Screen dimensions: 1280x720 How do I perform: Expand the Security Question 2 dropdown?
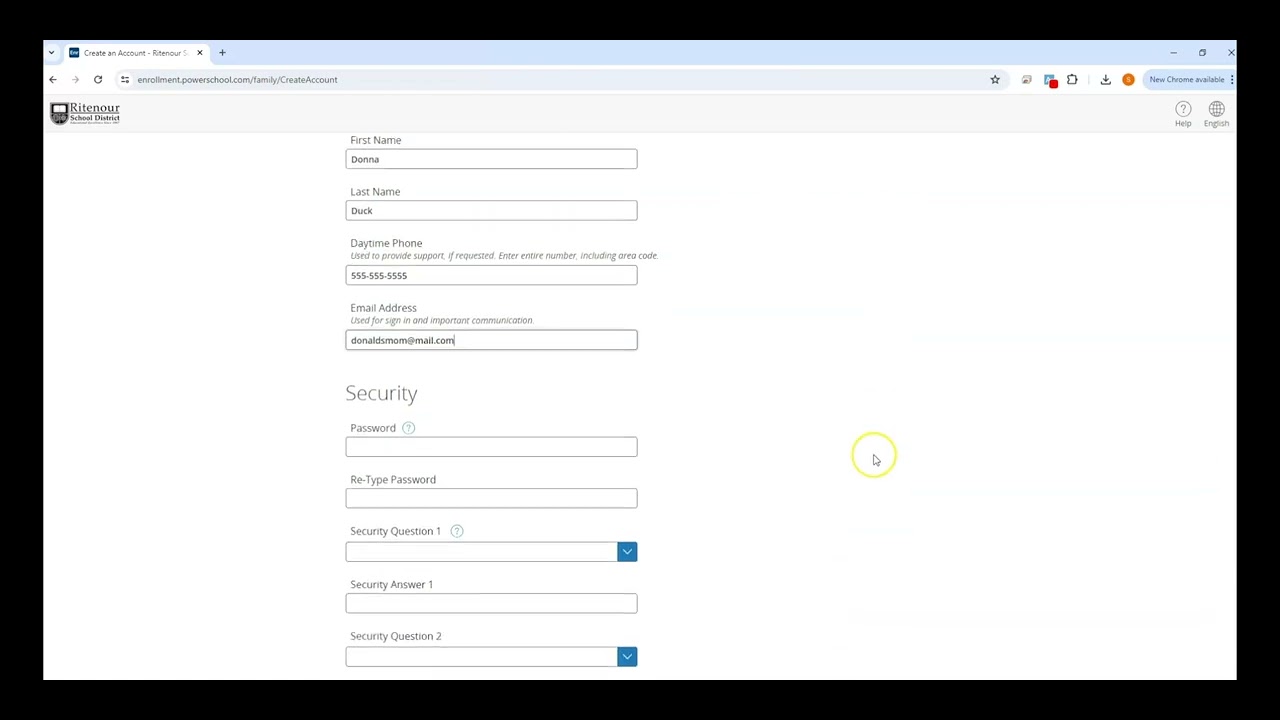(x=627, y=656)
